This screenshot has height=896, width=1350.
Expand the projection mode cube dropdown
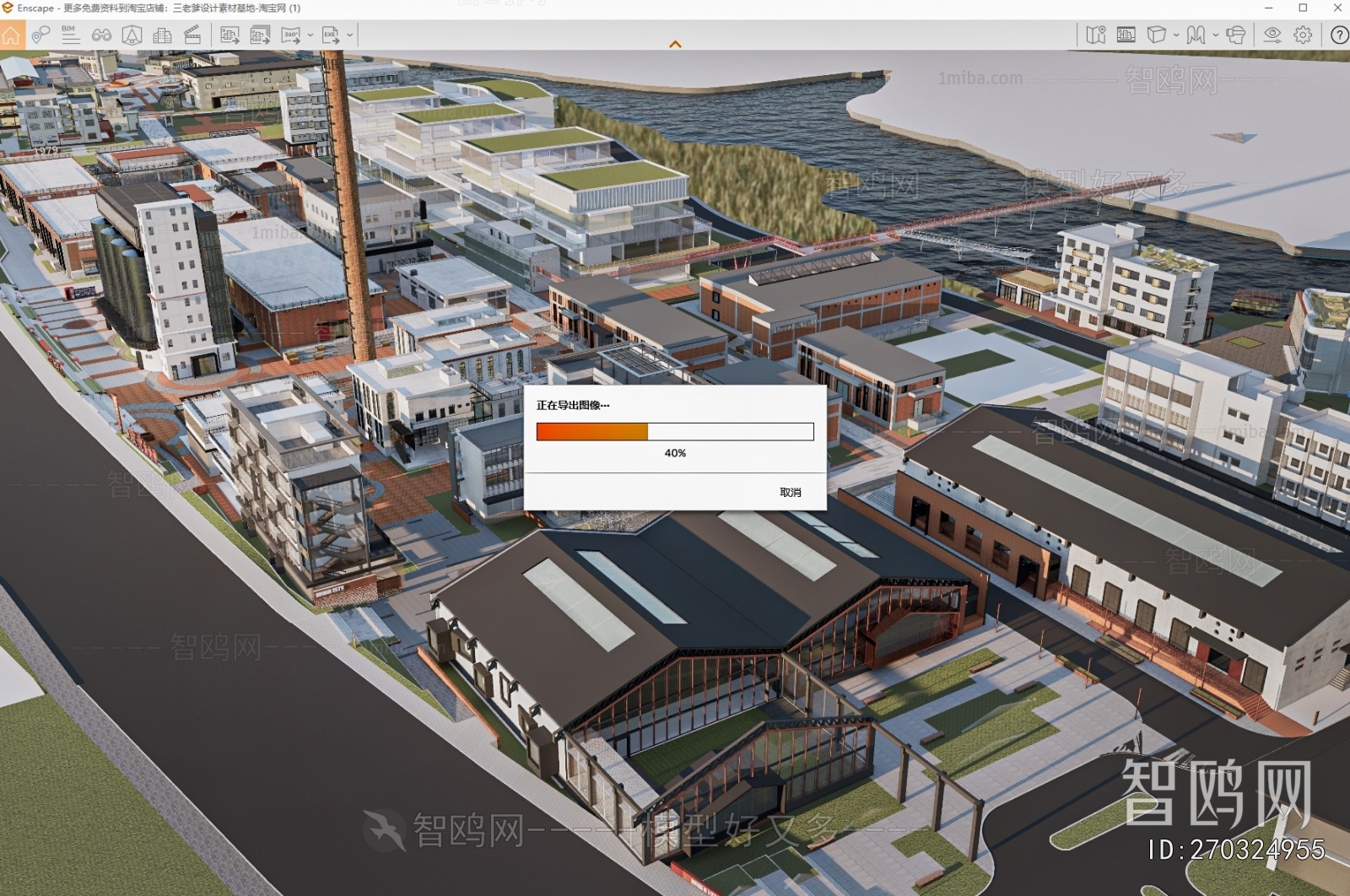click(1176, 35)
